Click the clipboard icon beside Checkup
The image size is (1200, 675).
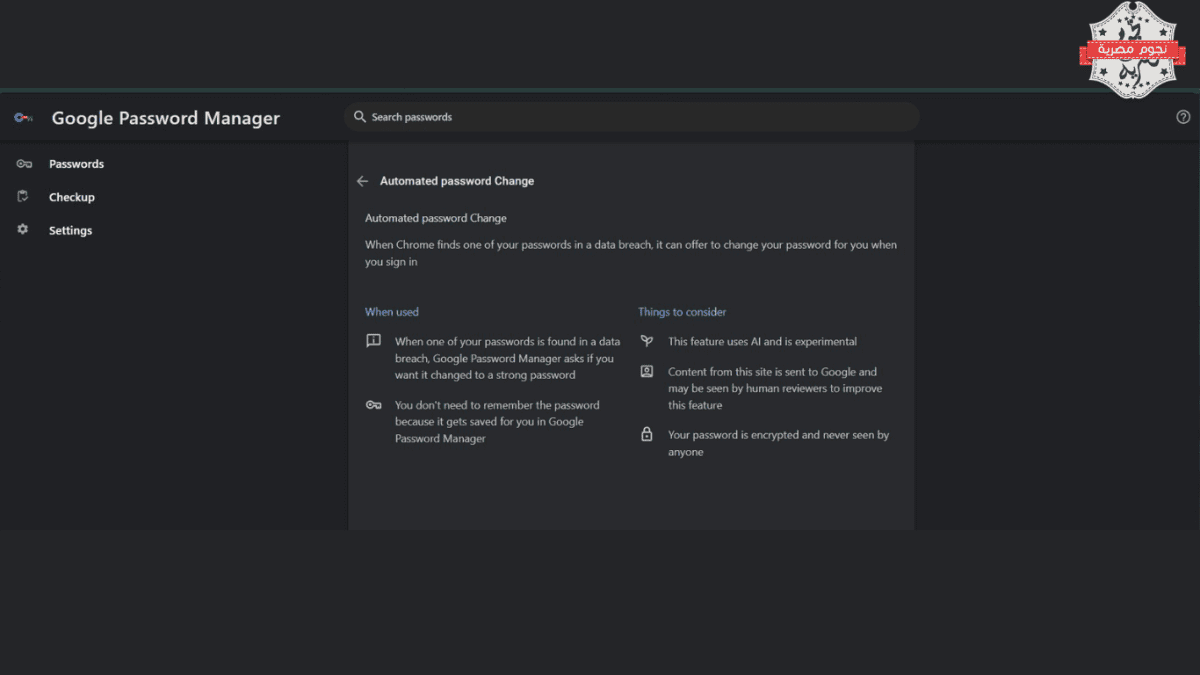(x=23, y=197)
